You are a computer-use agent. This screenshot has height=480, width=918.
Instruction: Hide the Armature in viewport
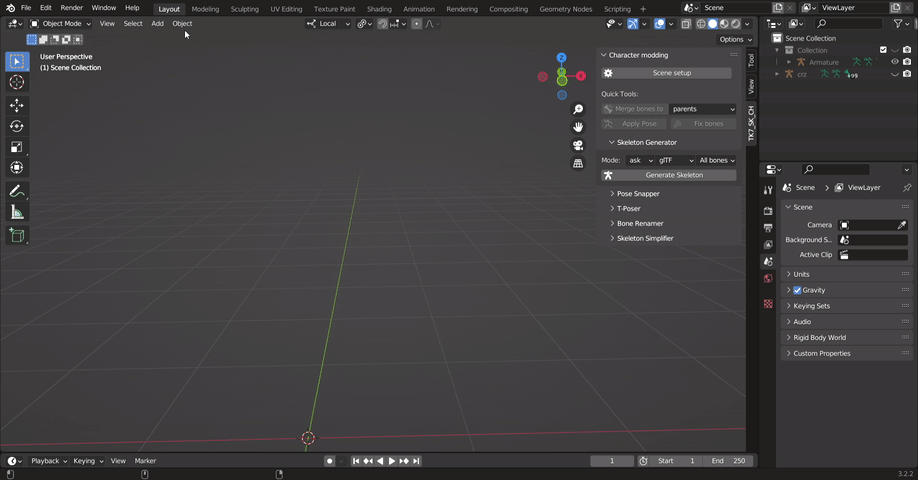(895, 62)
